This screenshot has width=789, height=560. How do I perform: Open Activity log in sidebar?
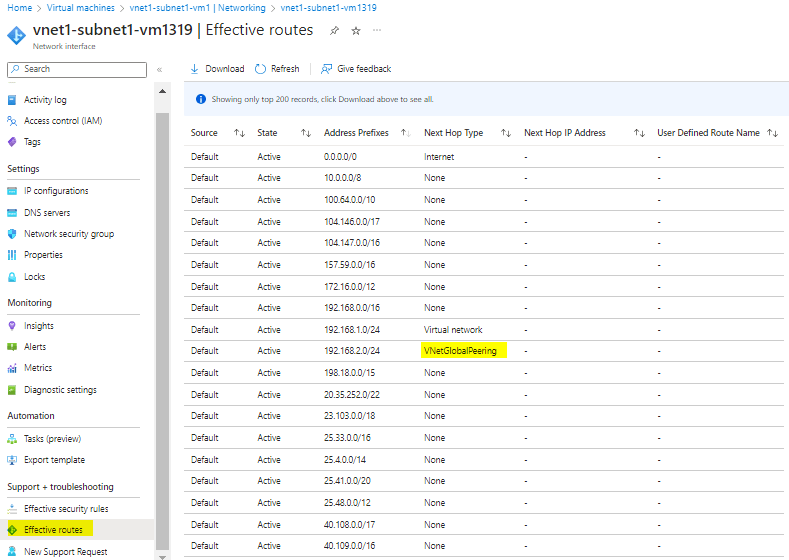pos(45,100)
